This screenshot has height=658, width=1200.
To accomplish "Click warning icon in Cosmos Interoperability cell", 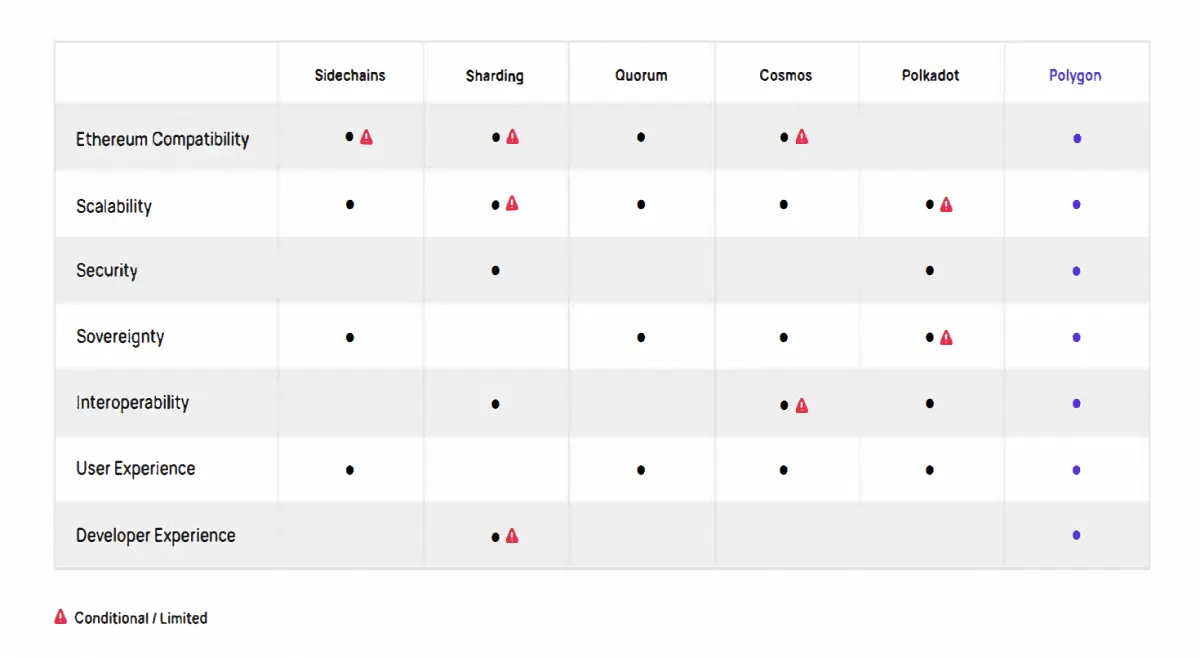I will [801, 405].
